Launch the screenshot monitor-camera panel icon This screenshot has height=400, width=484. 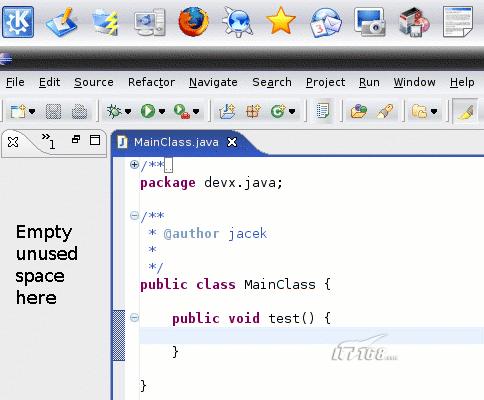click(x=370, y=23)
